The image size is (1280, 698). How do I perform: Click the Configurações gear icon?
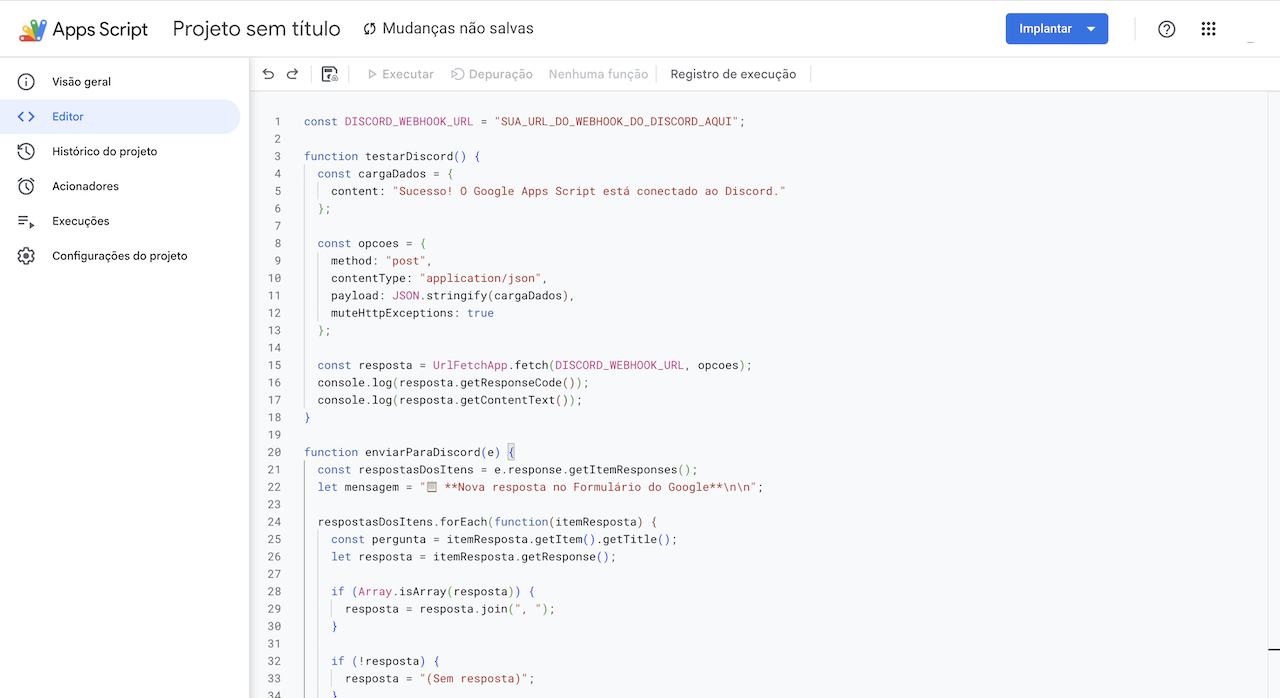(x=27, y=256)
